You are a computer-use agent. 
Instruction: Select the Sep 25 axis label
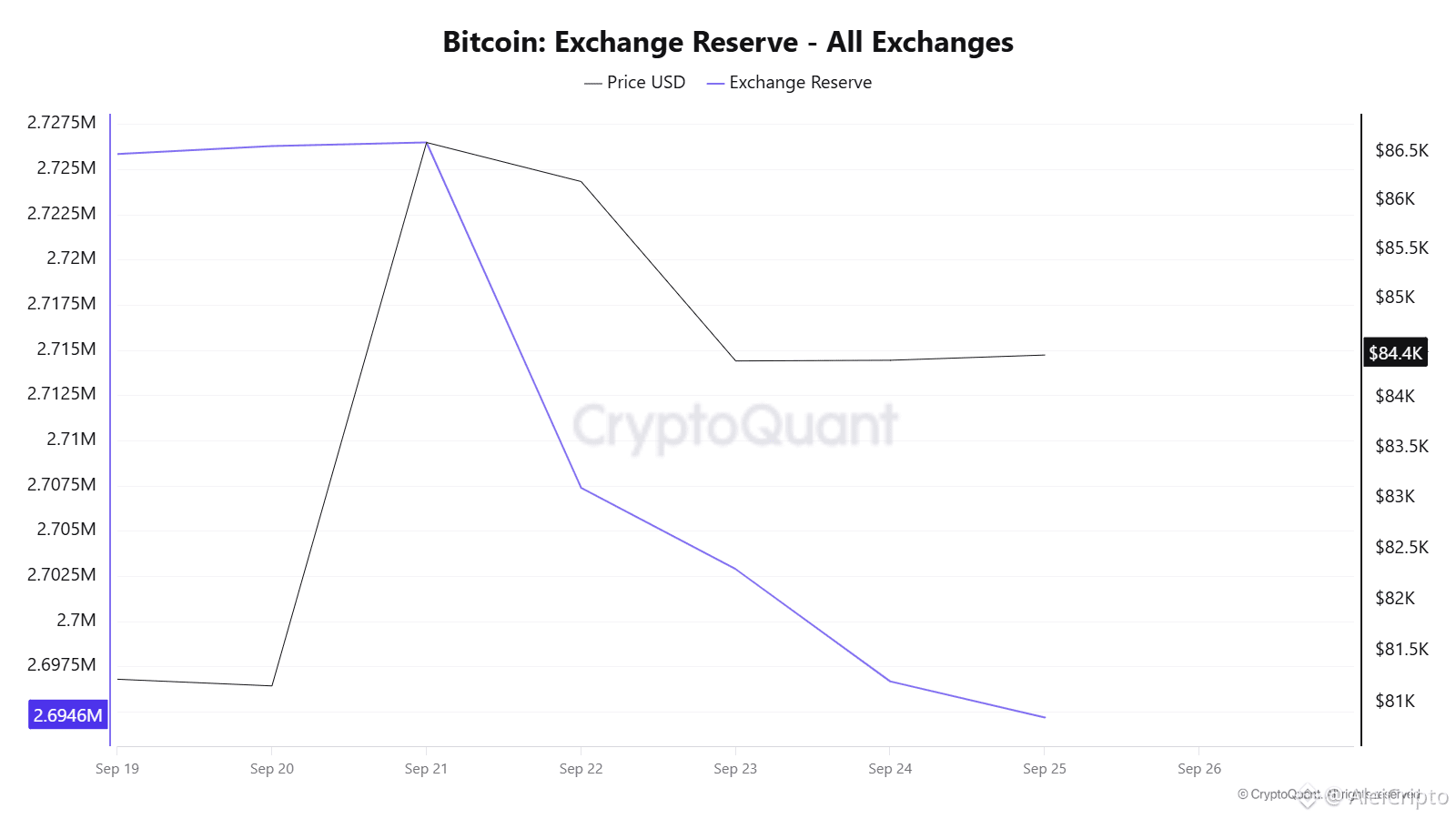pos(1045,769)
